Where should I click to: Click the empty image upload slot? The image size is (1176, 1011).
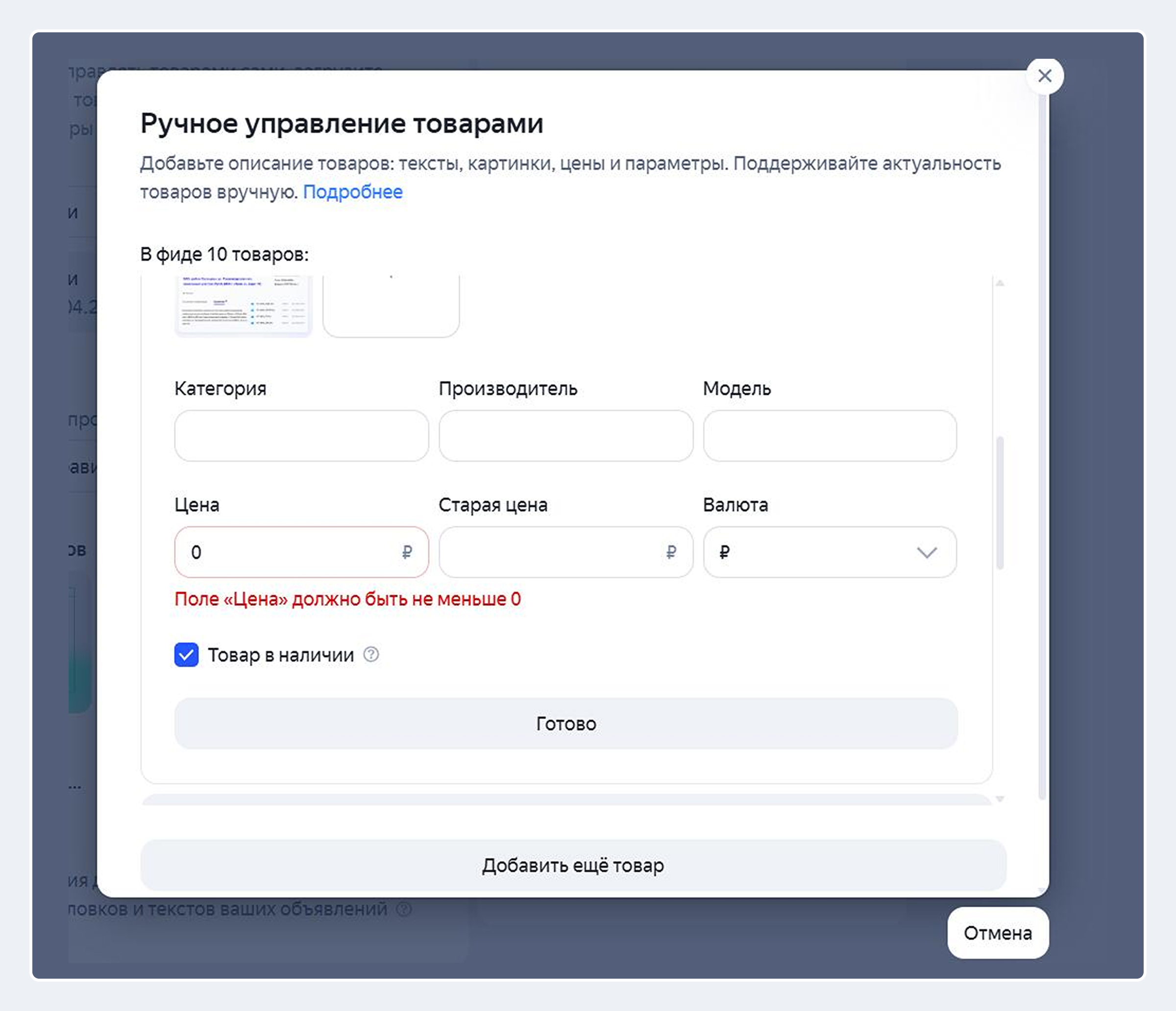click(391, 306)
